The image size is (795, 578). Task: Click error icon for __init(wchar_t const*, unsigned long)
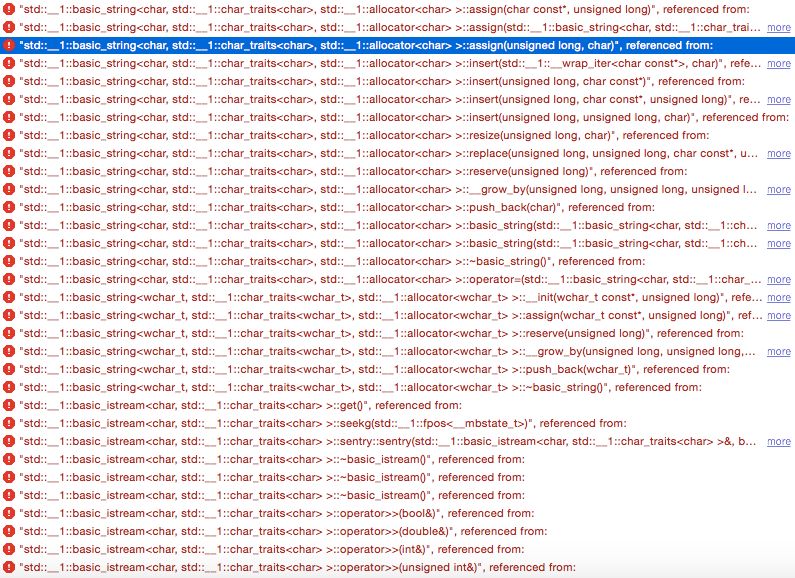click(x=9, y=297)
